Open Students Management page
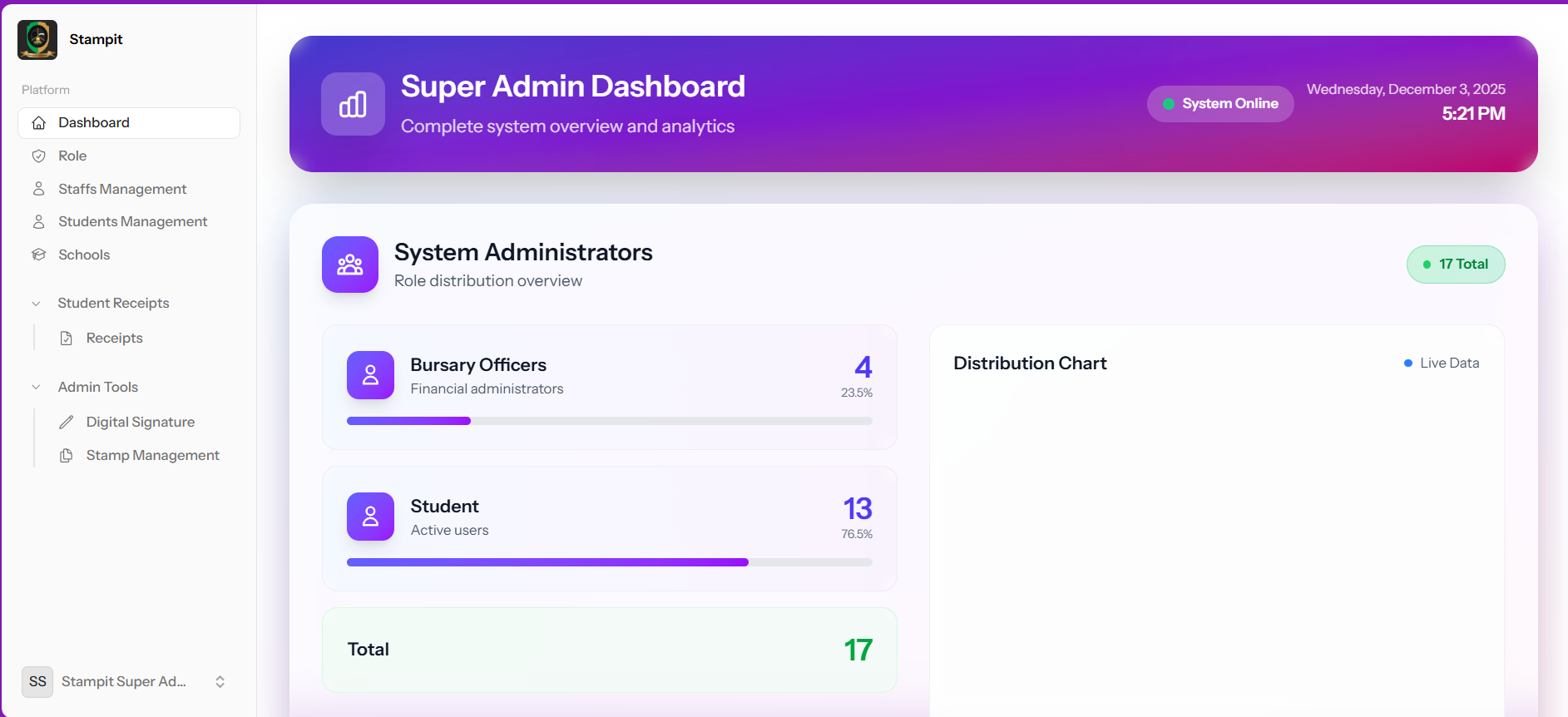The image size is (1568, 717). pyautogui.click(x=132, y=221)
